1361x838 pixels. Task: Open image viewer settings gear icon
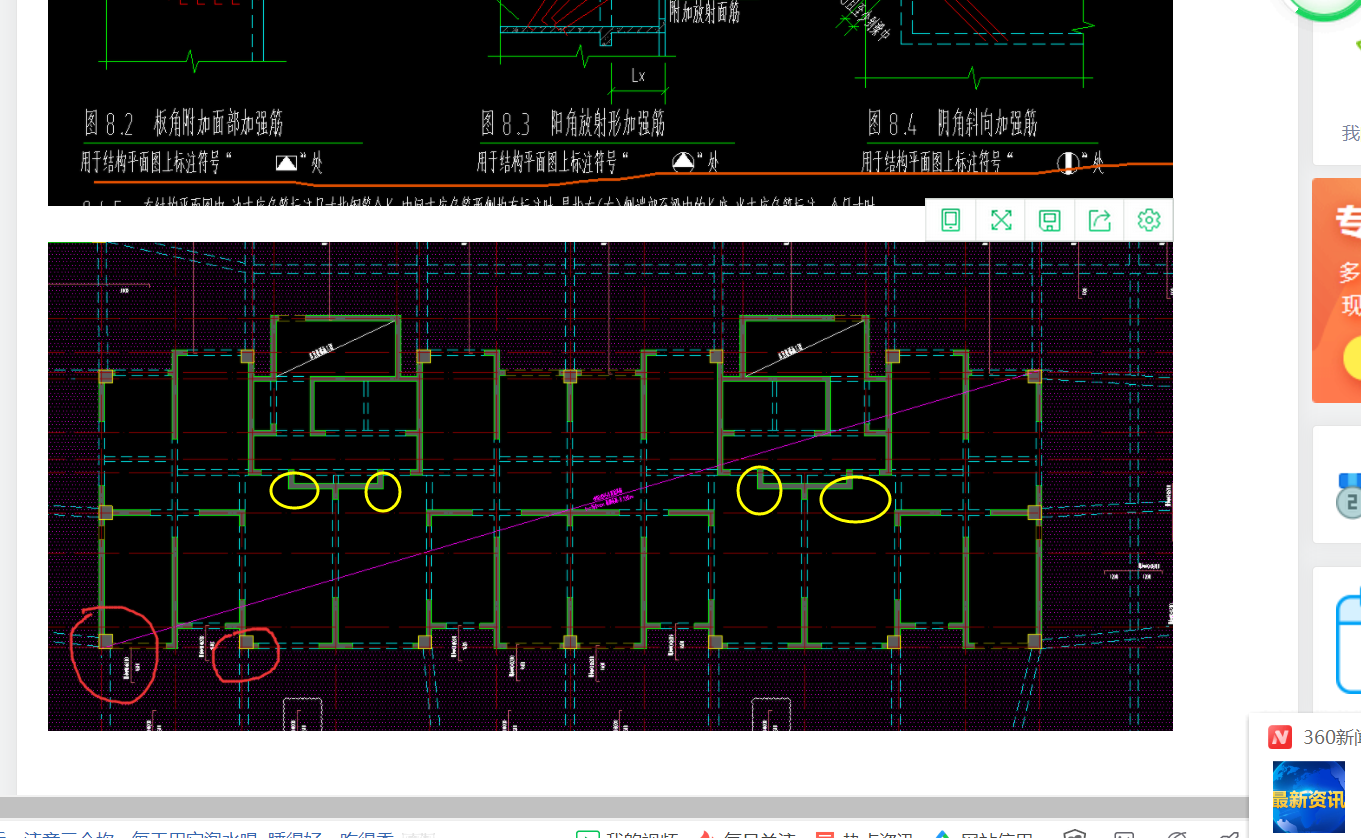[x=1149, y=220]
